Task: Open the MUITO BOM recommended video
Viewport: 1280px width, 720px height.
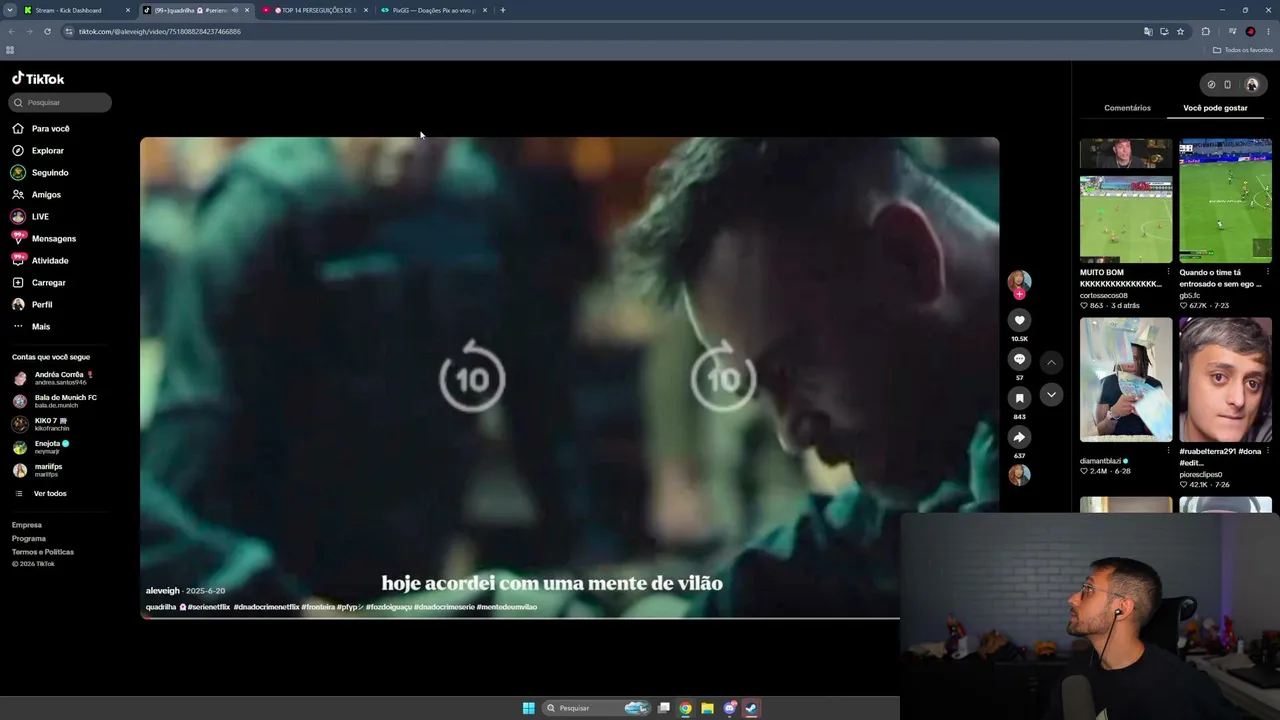Action: 1126,201
